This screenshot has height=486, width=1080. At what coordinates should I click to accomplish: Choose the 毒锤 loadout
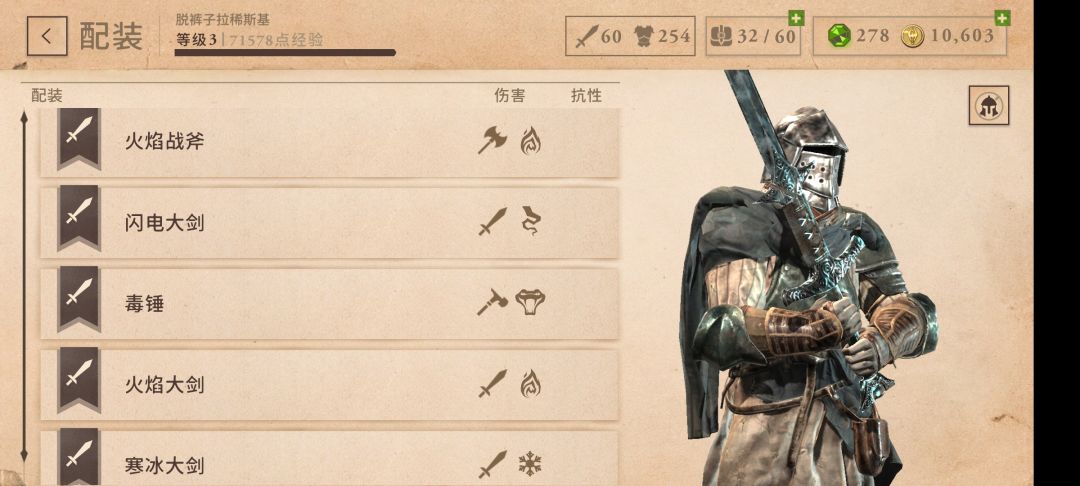(x=329, y=303)
